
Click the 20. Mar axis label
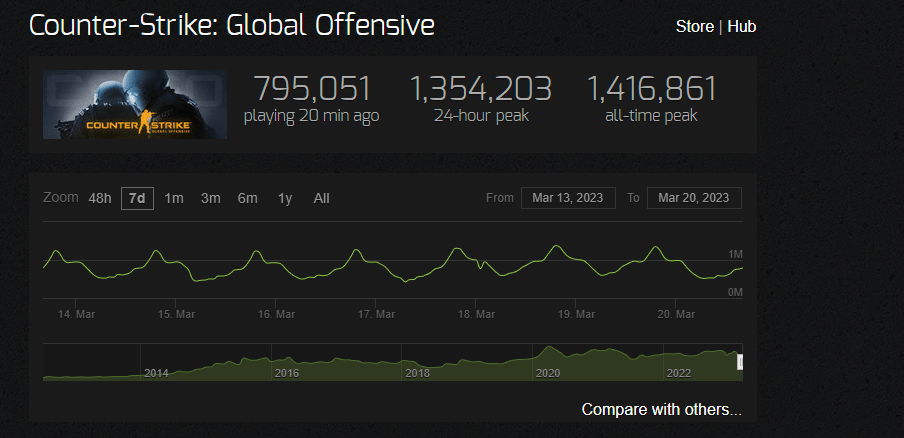point(676,315)
